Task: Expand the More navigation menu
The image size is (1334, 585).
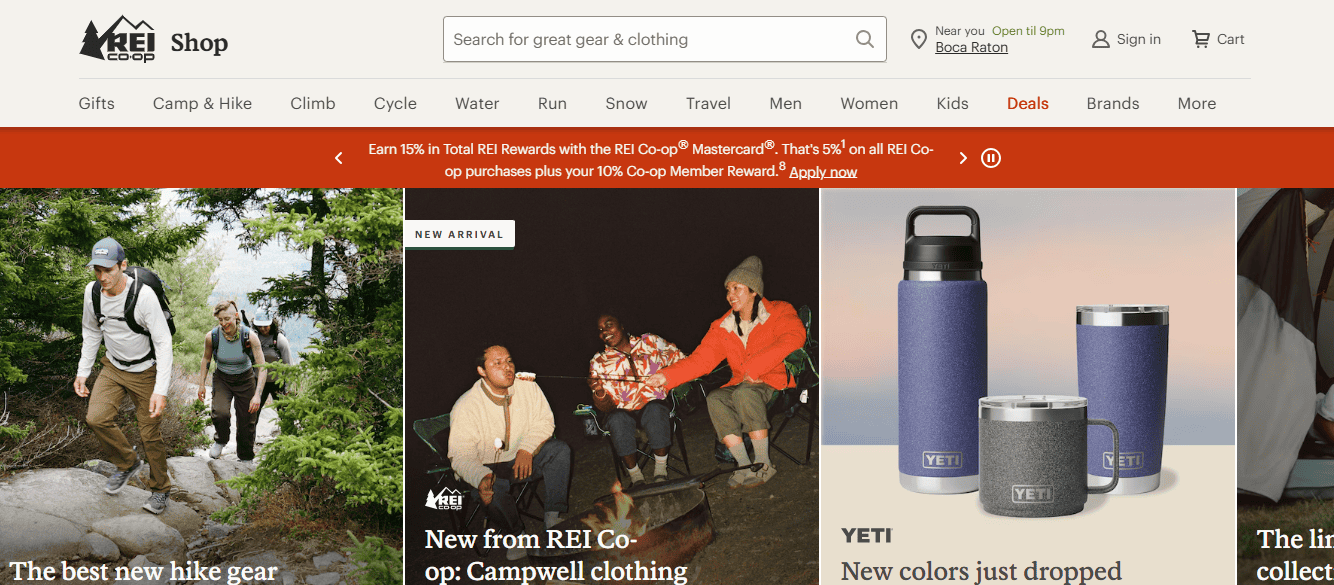Action: [1197, 103]
